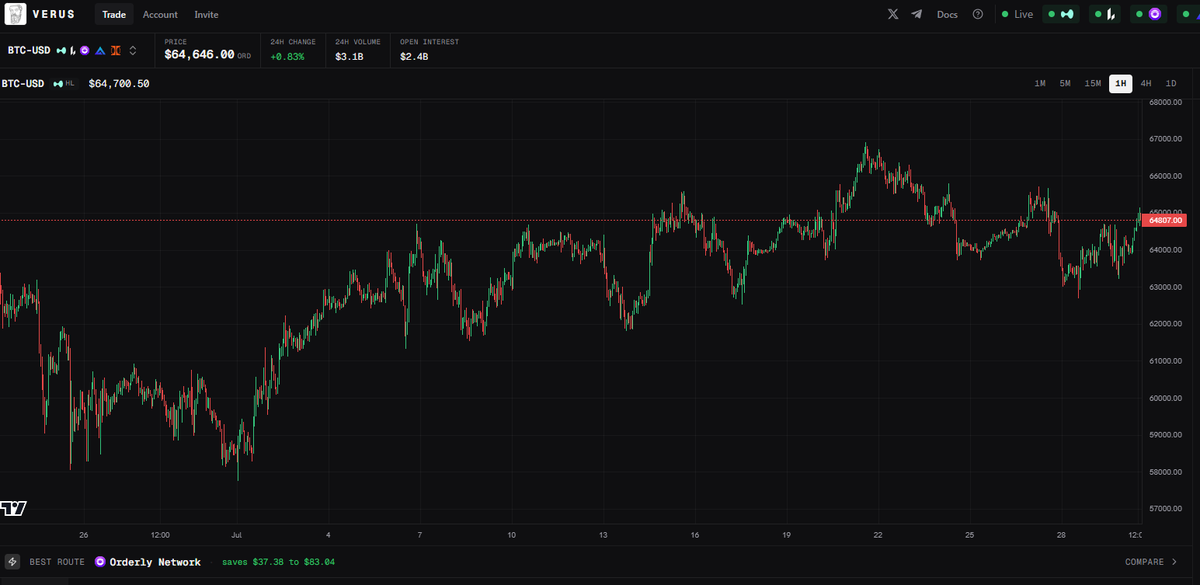The height and width of the screenshot is (585, 1200).
Task: Go to the Invite tab
Action: point(206,15)
